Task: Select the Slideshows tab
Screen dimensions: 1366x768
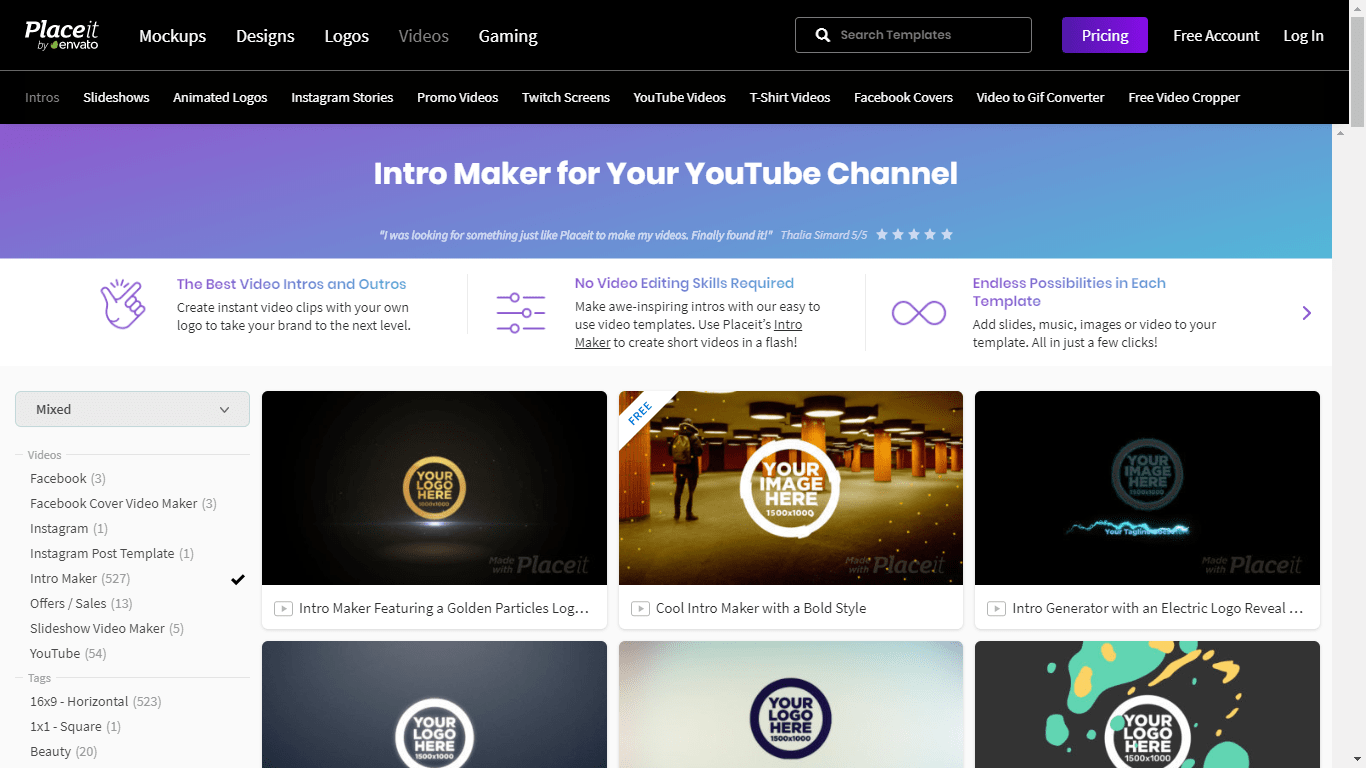Action: pyautogui.click(x=116, y=97)
